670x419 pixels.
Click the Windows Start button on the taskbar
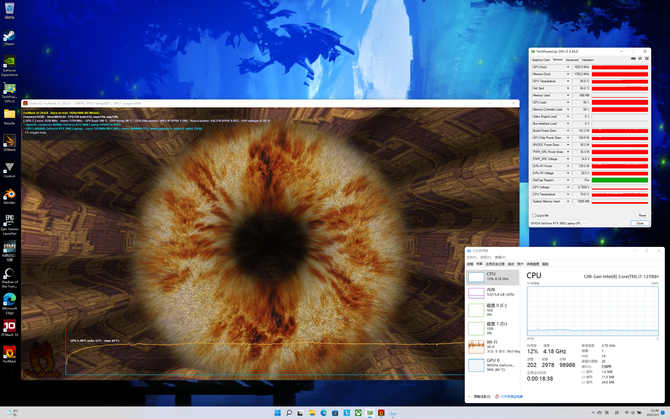tap(277, 413)
